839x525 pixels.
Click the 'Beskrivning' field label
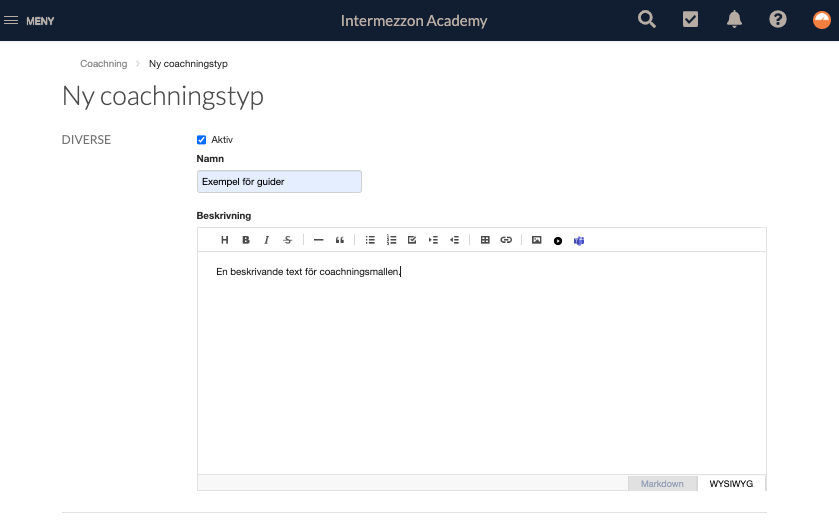click(x=224, y=216)
